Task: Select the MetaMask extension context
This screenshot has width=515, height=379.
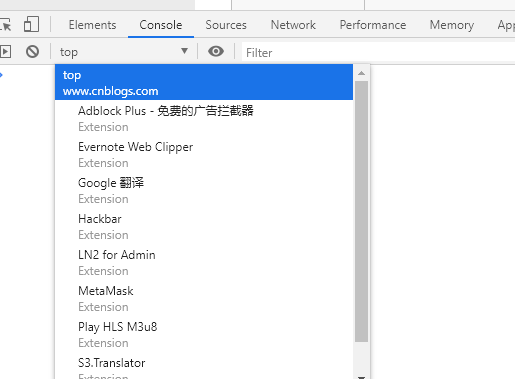Action: [x=204, y=298]
